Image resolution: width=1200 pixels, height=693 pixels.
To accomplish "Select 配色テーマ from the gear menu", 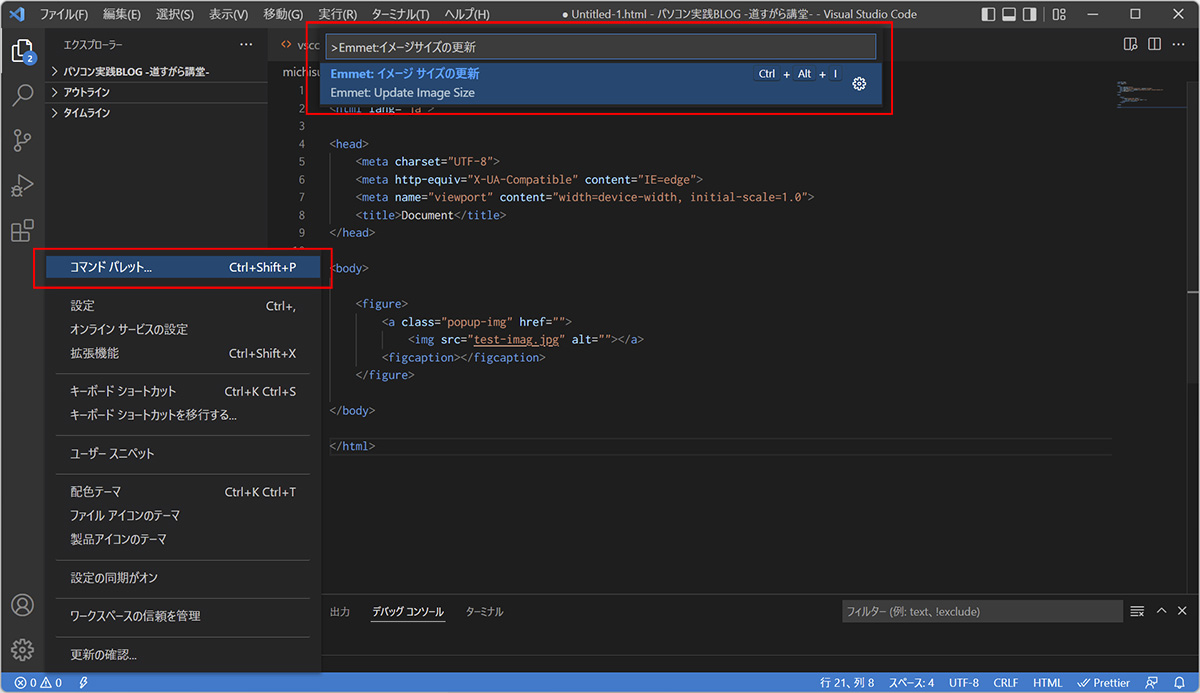I will click(183, 492).
